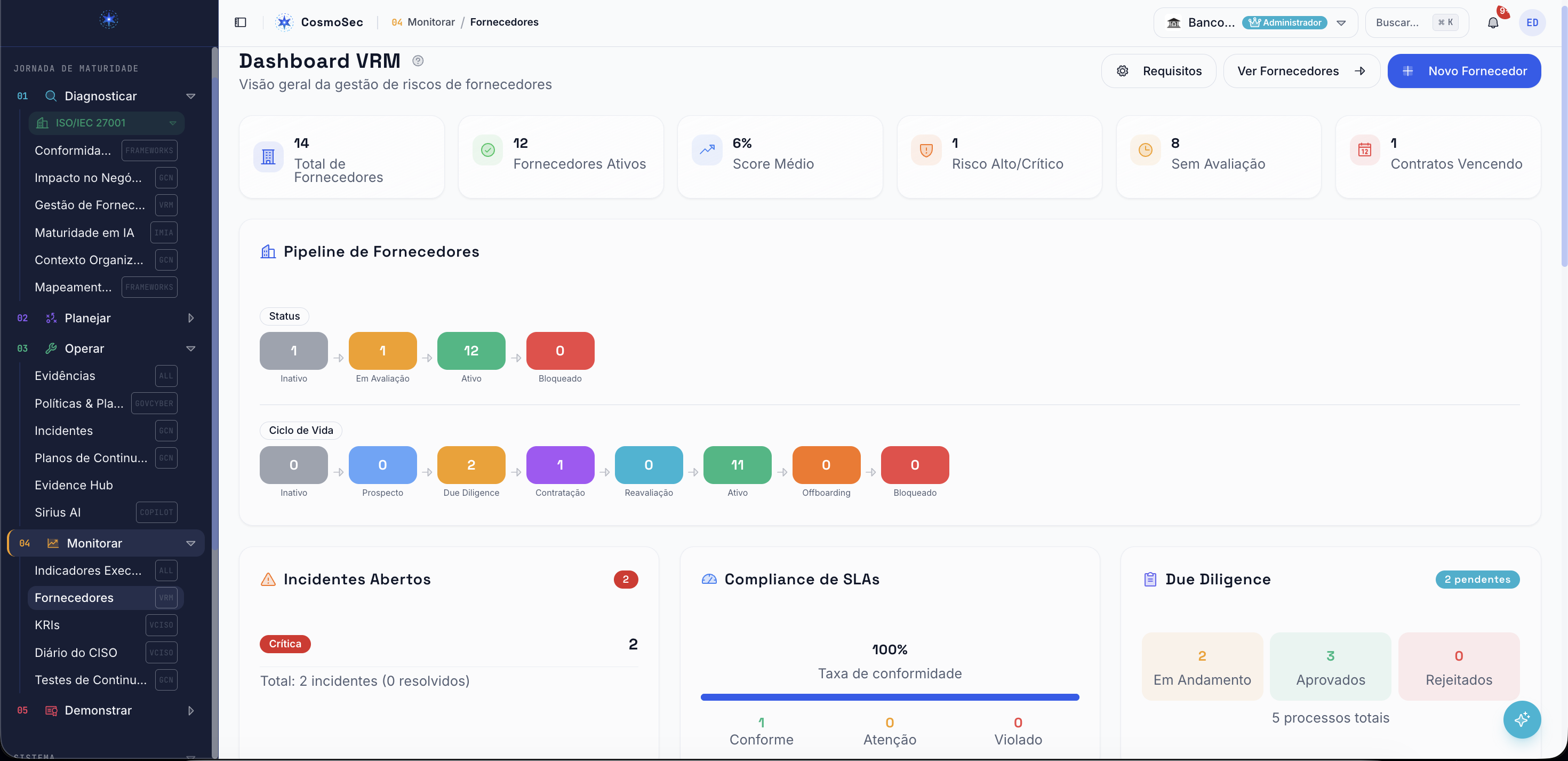1568x761 pixels.
Task: Collapse the Diagnosticar section chevron
Action: (x=190, y=96)
